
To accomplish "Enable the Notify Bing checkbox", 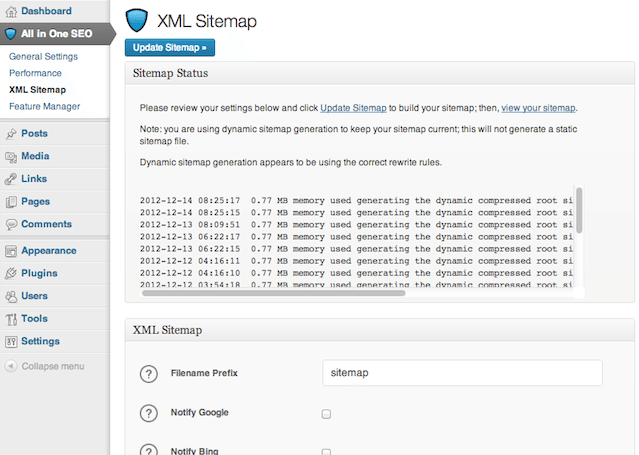I will (x=326, y=452).
